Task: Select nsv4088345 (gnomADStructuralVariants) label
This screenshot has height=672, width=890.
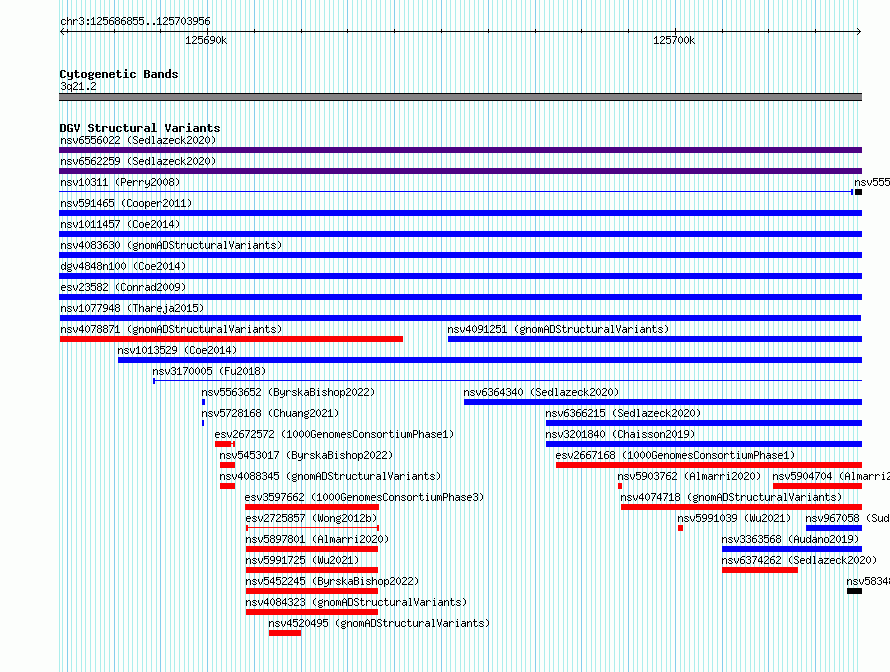Action: point(330,476)
